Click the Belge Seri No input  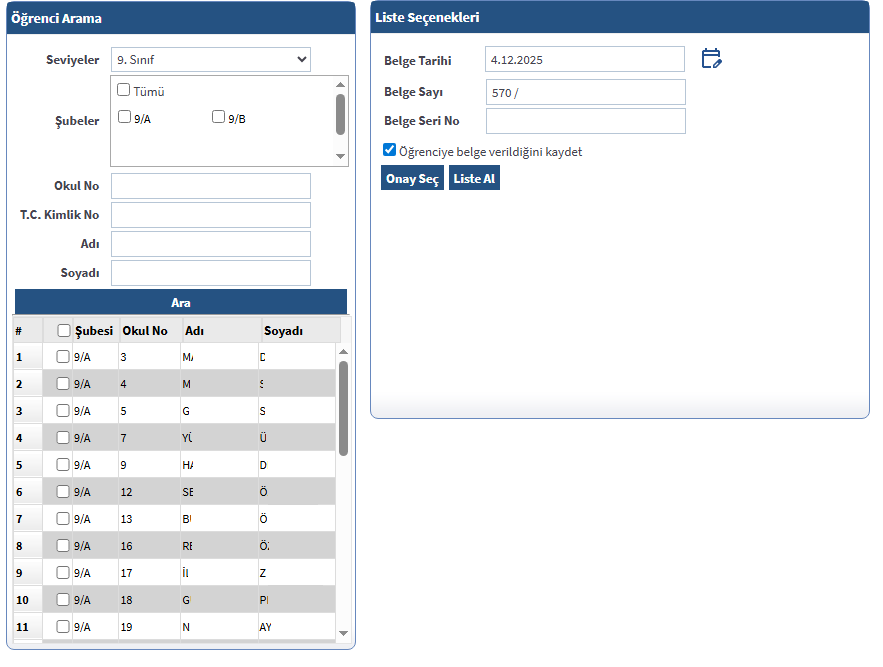tap(585, 121)
